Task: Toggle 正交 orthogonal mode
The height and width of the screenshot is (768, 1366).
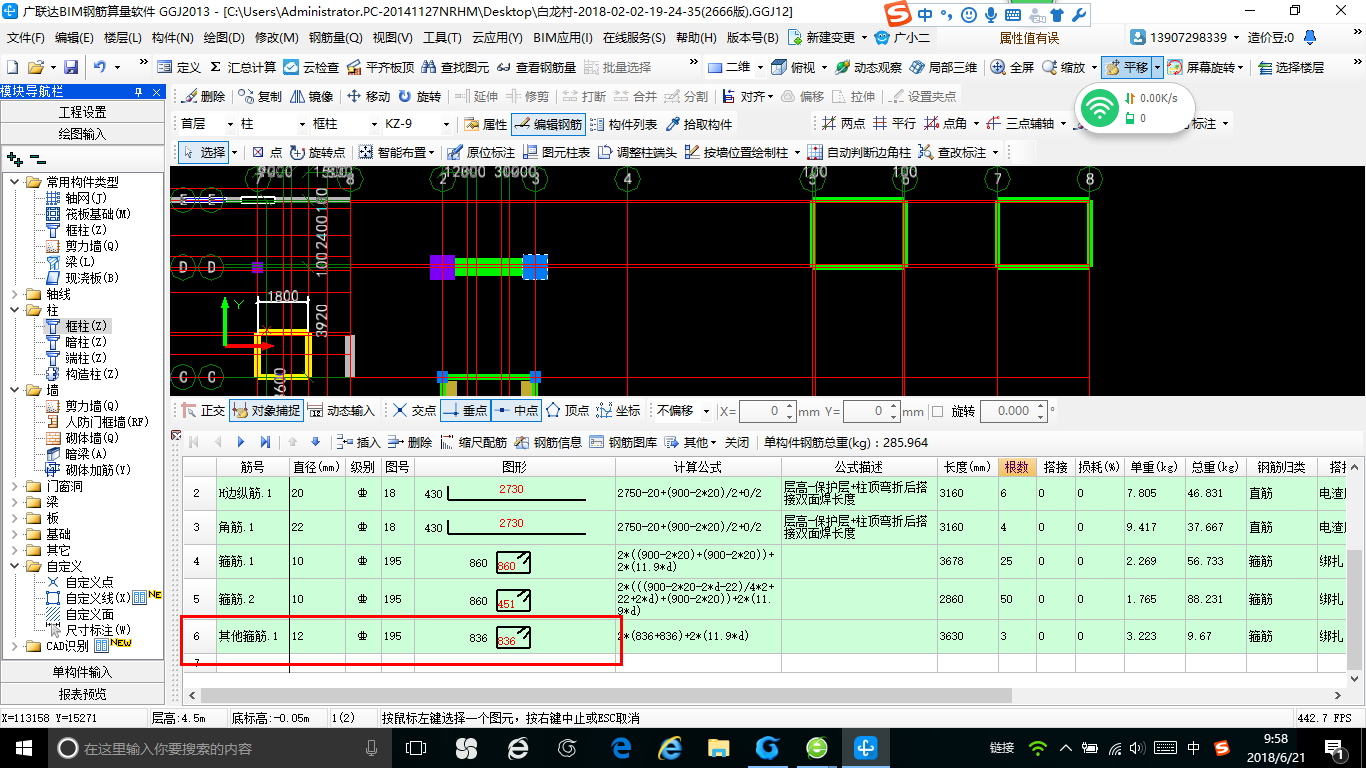Action: 203,410
